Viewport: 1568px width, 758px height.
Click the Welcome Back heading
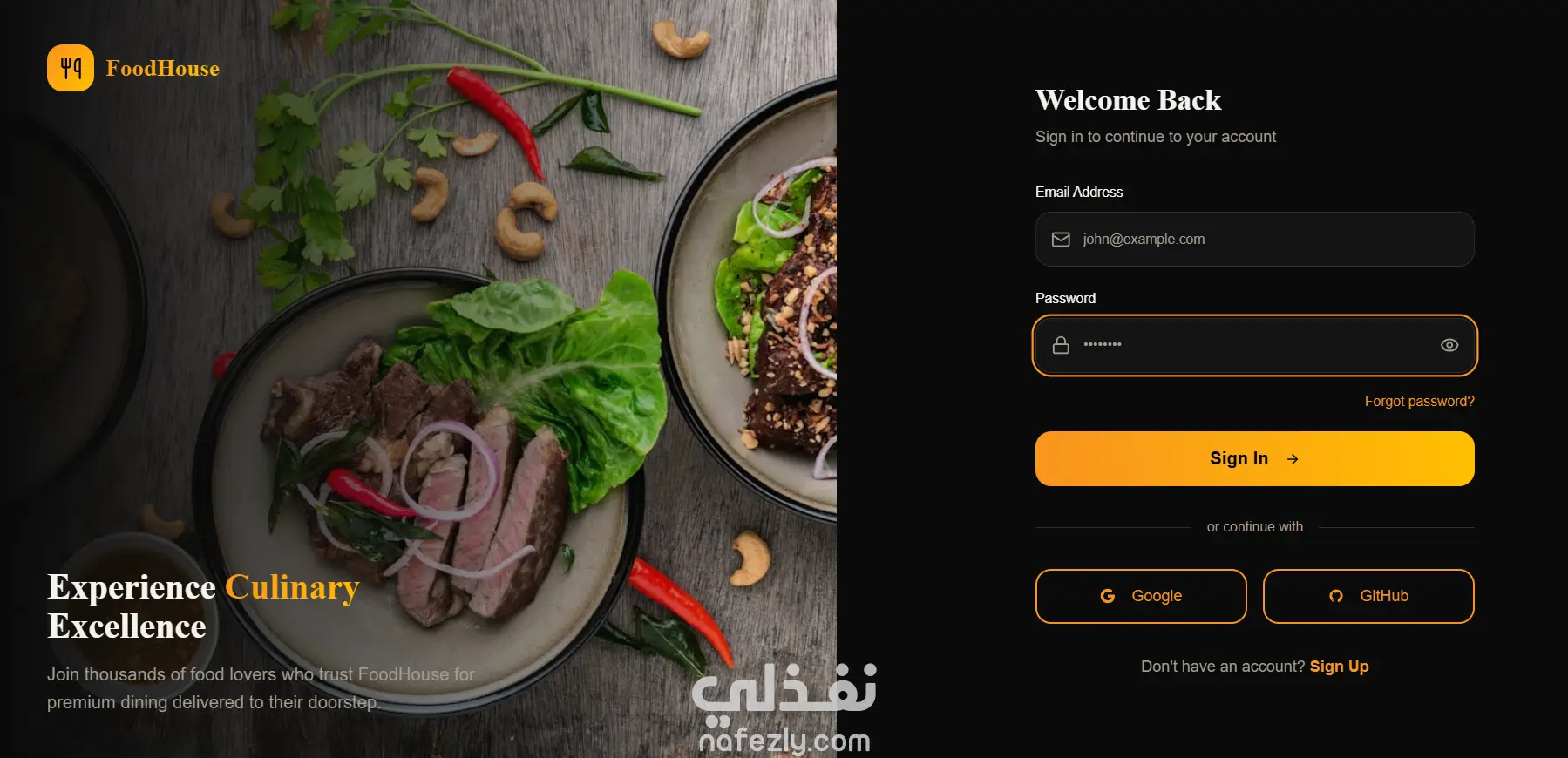point(1128,100)
